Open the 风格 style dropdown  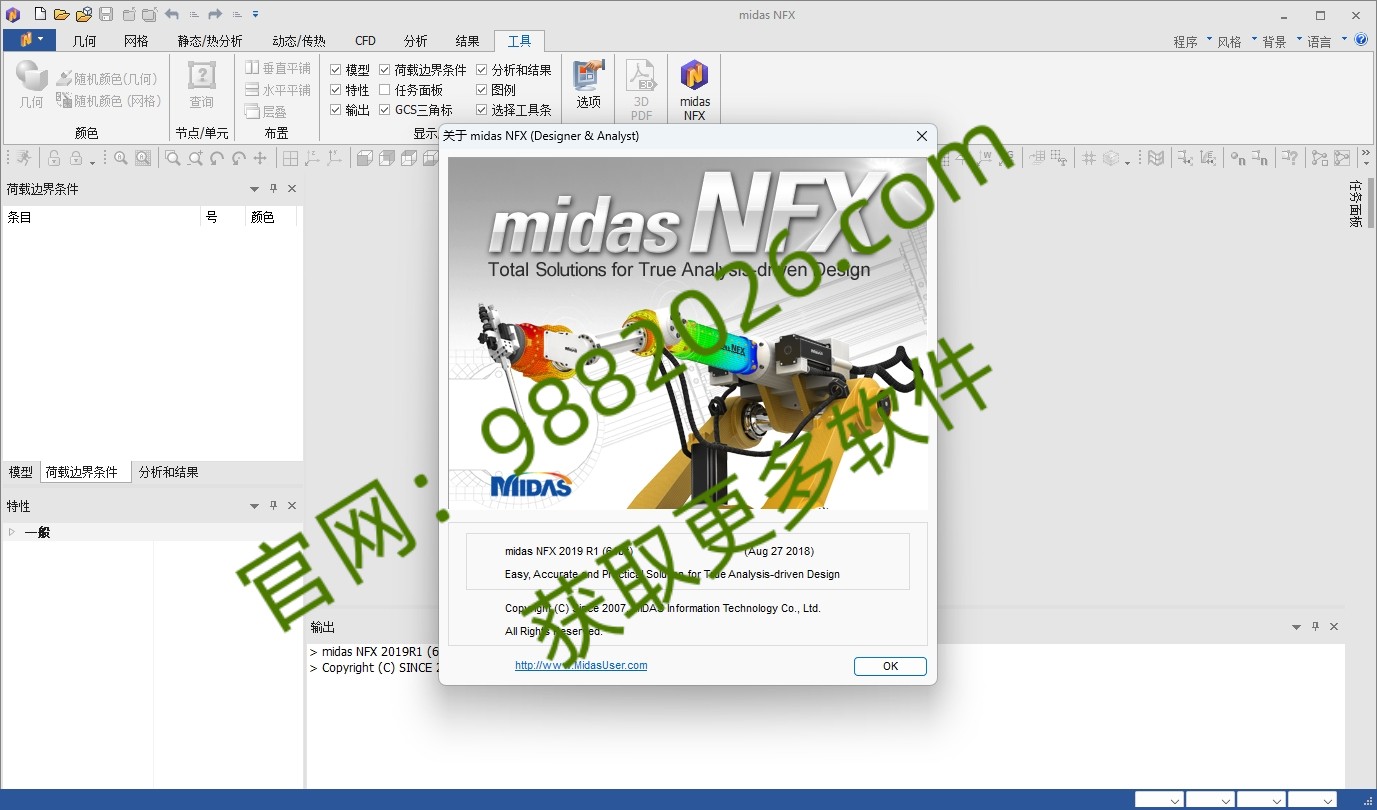pyautogui.click(x=1236, y=41)
